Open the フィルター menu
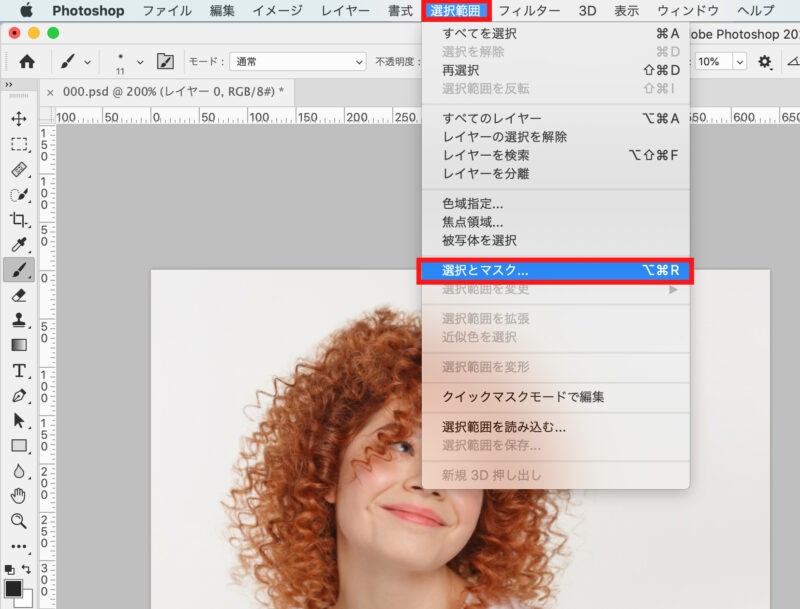 point(529,11)
